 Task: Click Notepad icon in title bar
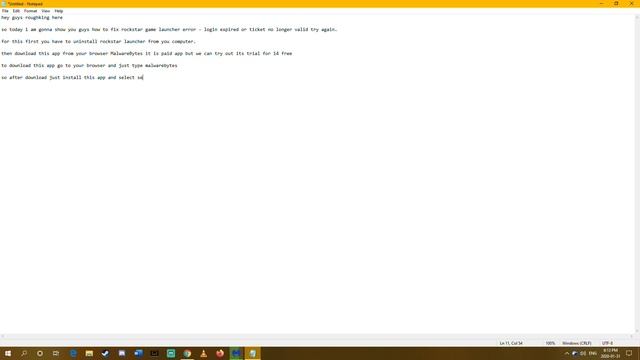click(4, 4)
